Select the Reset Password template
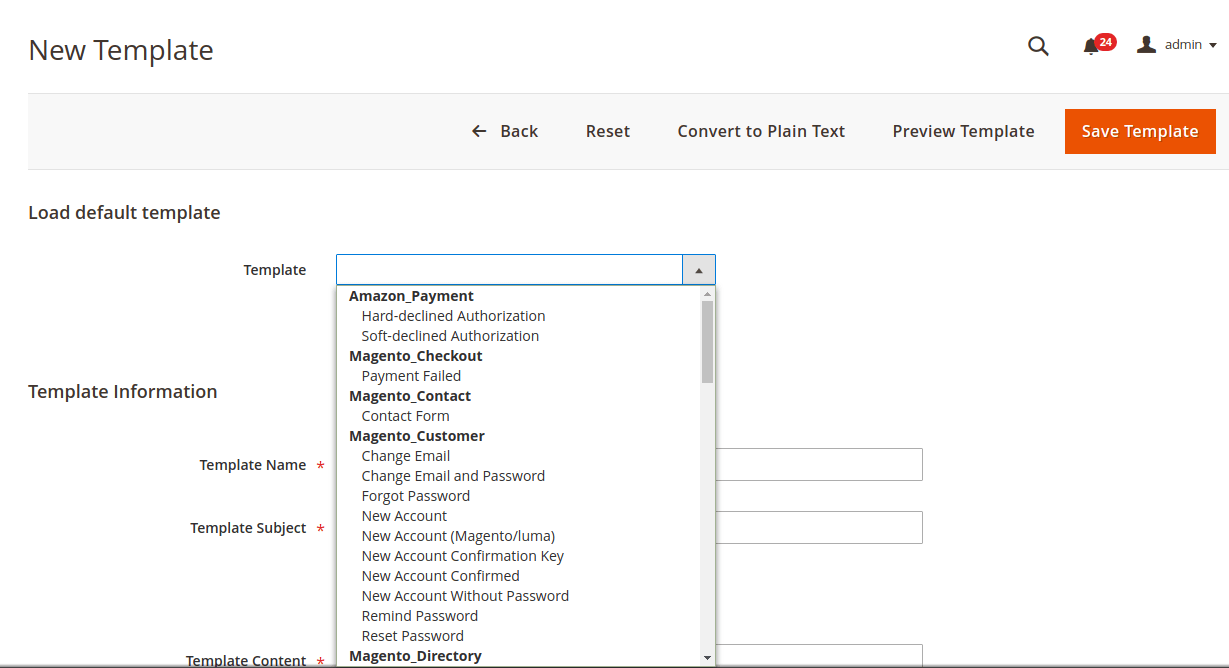Screen dimensions: 1229x668 click(x=412, y=636)
